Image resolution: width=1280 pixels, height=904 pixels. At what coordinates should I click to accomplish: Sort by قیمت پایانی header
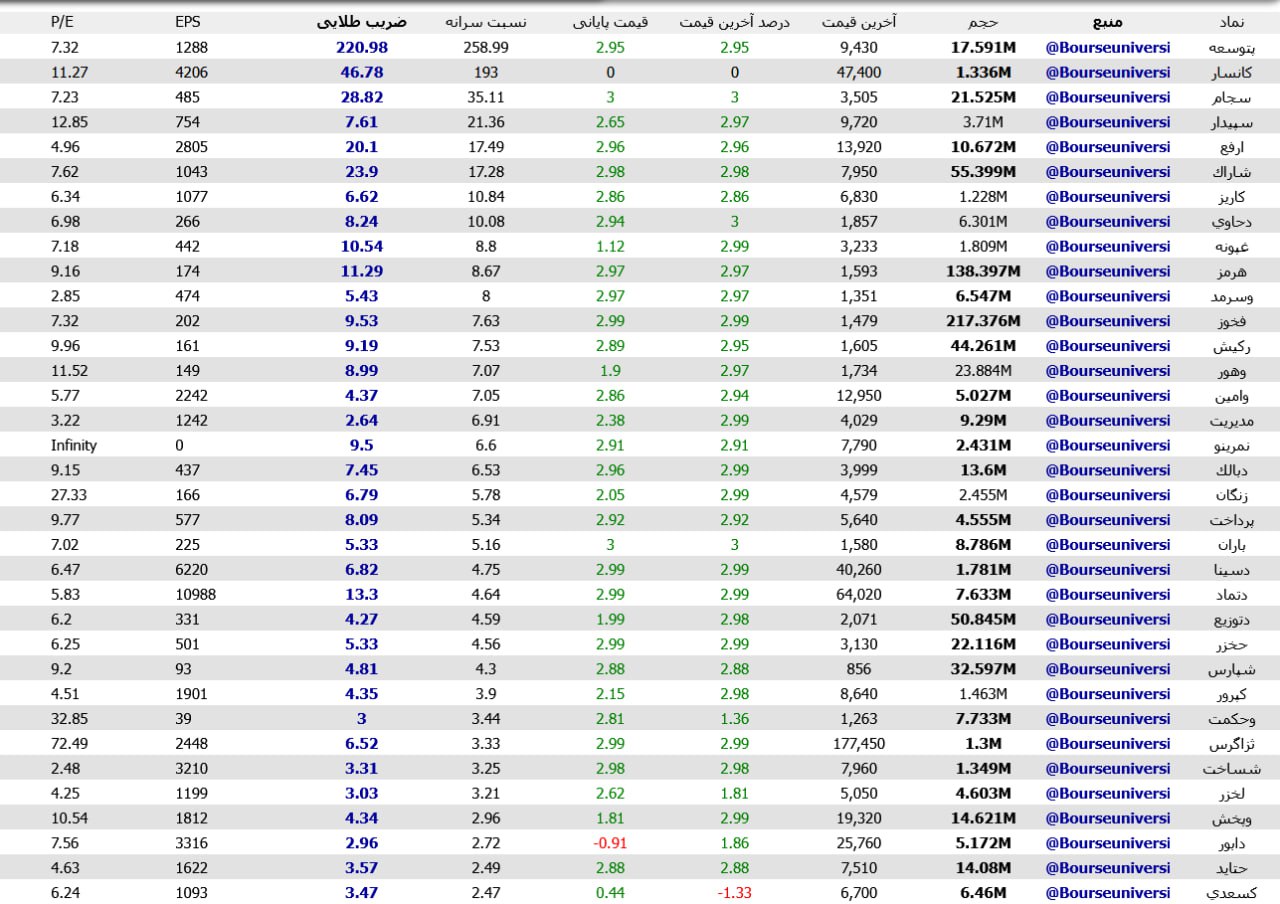610,22
